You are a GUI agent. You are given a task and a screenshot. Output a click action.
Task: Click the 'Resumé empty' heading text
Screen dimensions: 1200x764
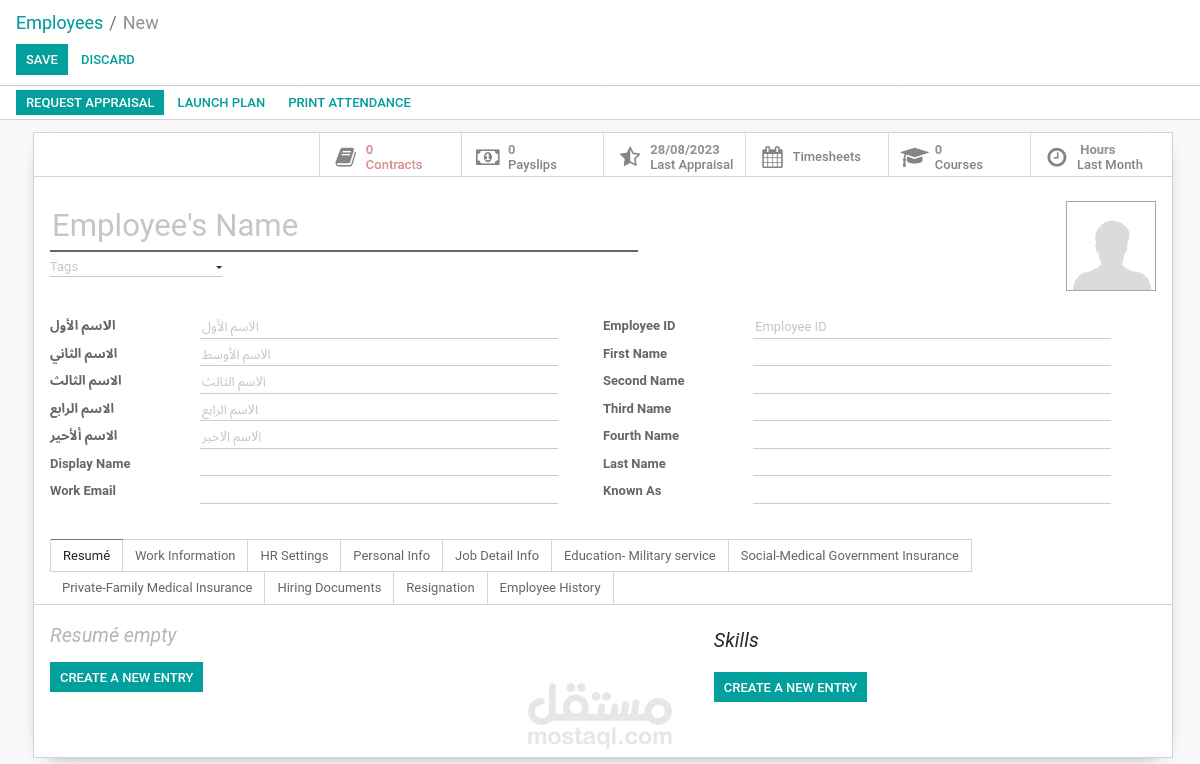(113, 635)
